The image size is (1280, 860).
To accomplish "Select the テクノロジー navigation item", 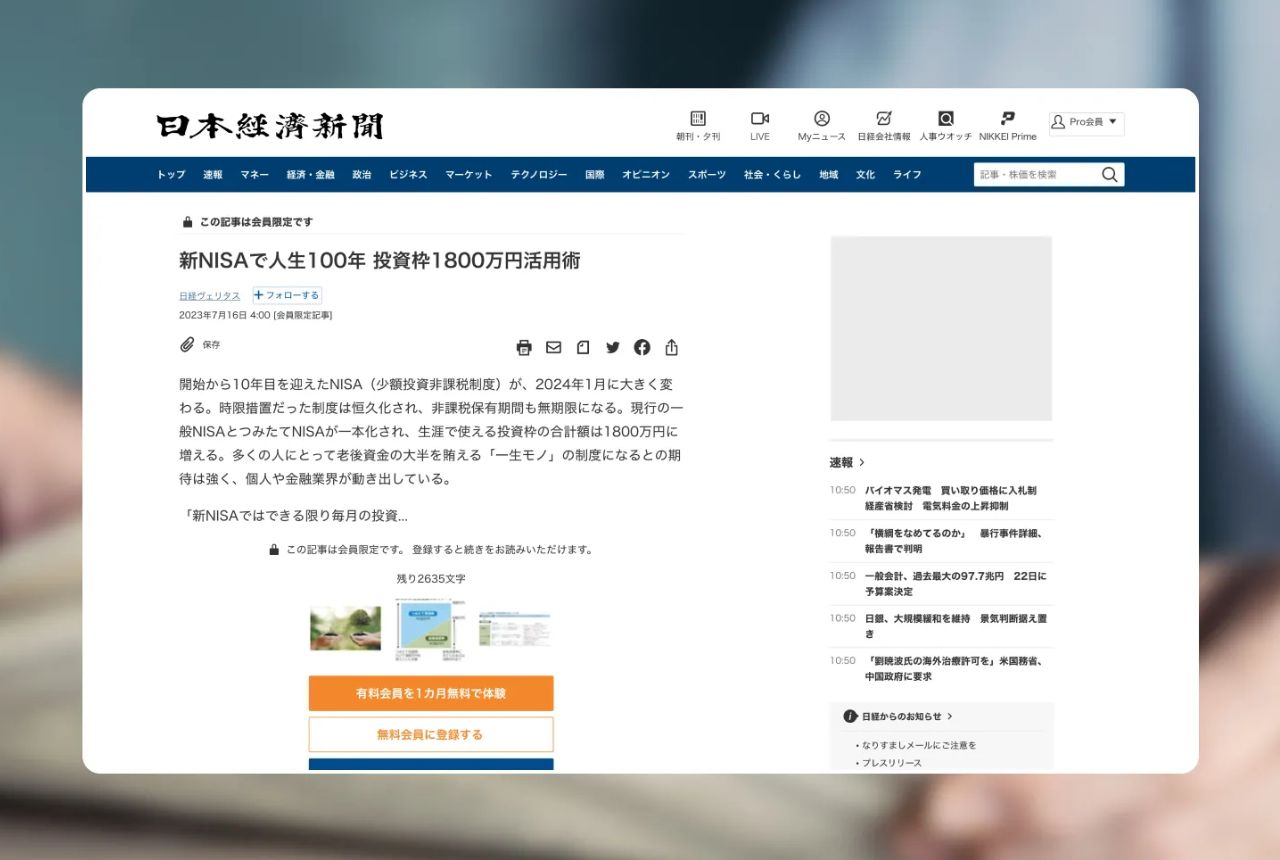I will tap(539, 175).
